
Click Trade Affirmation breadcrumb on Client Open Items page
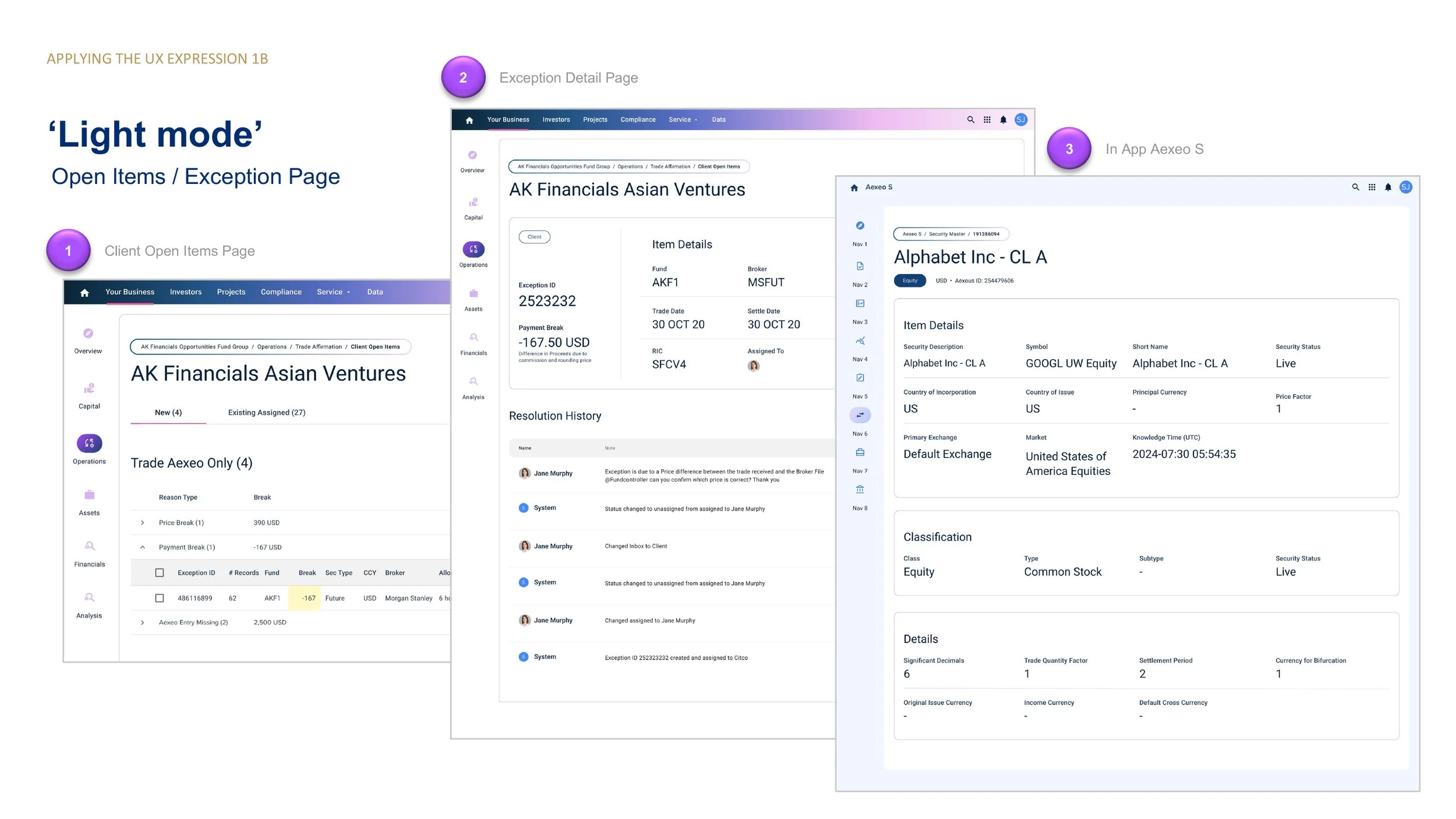(x=318, y=347)
